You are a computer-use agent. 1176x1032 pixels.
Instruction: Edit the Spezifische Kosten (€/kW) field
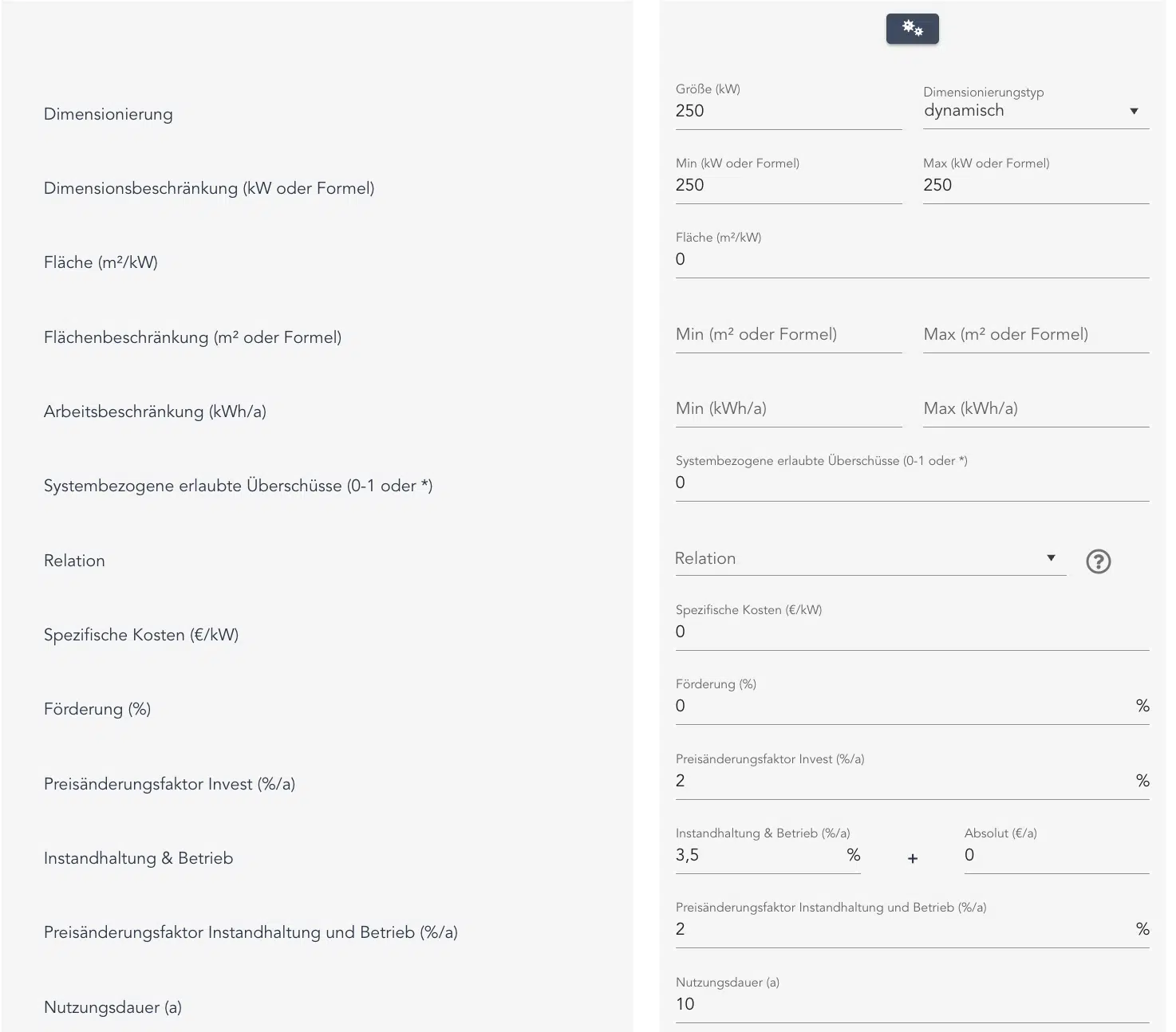(911, 632)
